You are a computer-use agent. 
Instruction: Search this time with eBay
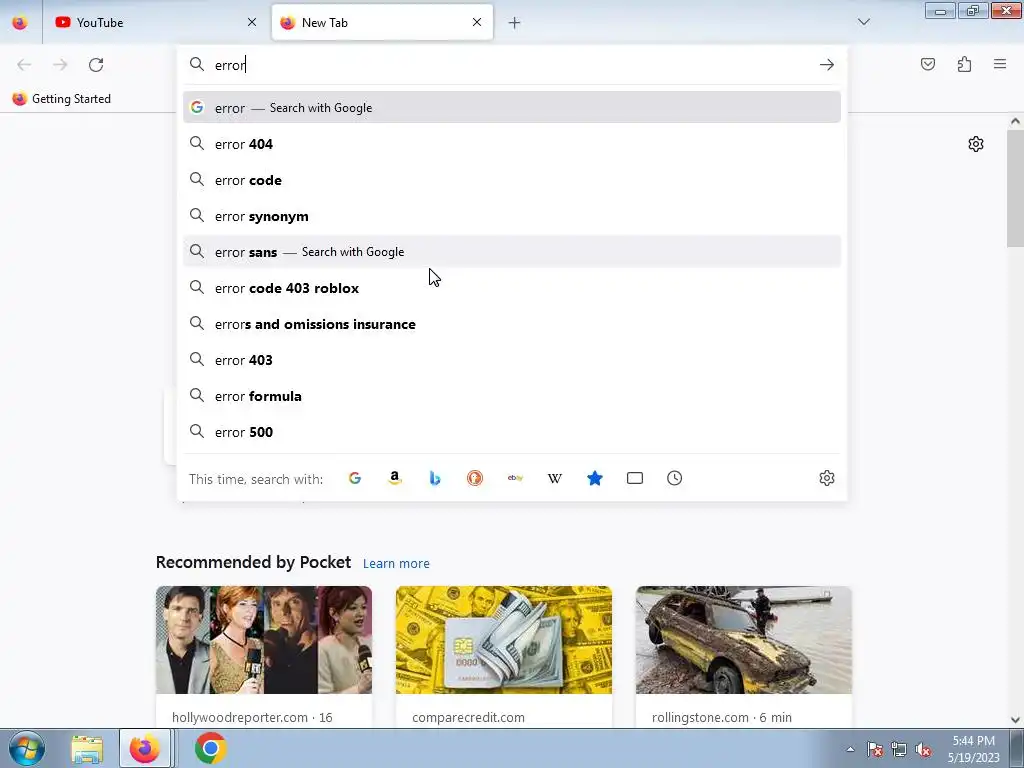point(515,478)
